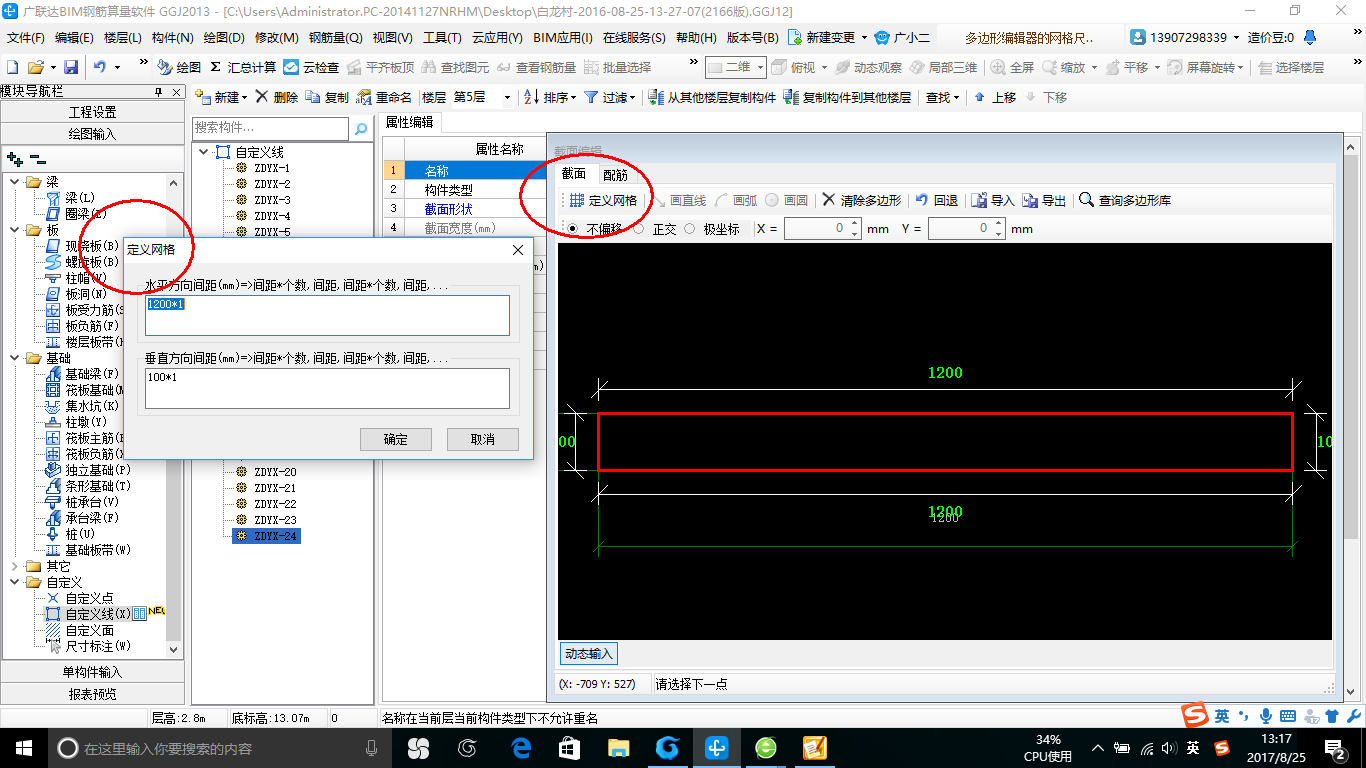Click the expand-all plus icon in navigator
This screenshot has width=1366, height=768.
(14, 158)
